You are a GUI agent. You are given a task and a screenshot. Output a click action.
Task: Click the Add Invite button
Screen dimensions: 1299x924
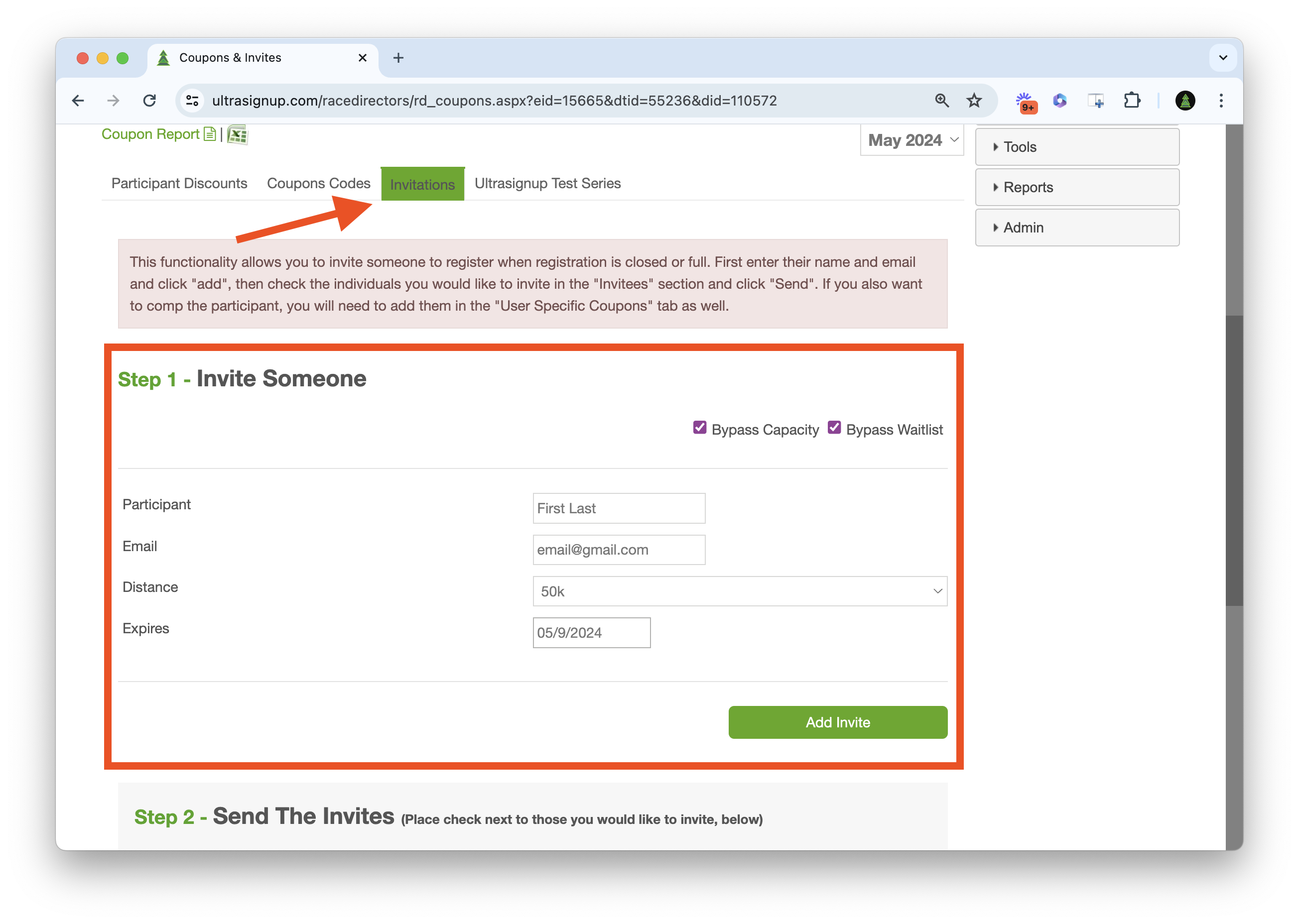pos(837,722)
